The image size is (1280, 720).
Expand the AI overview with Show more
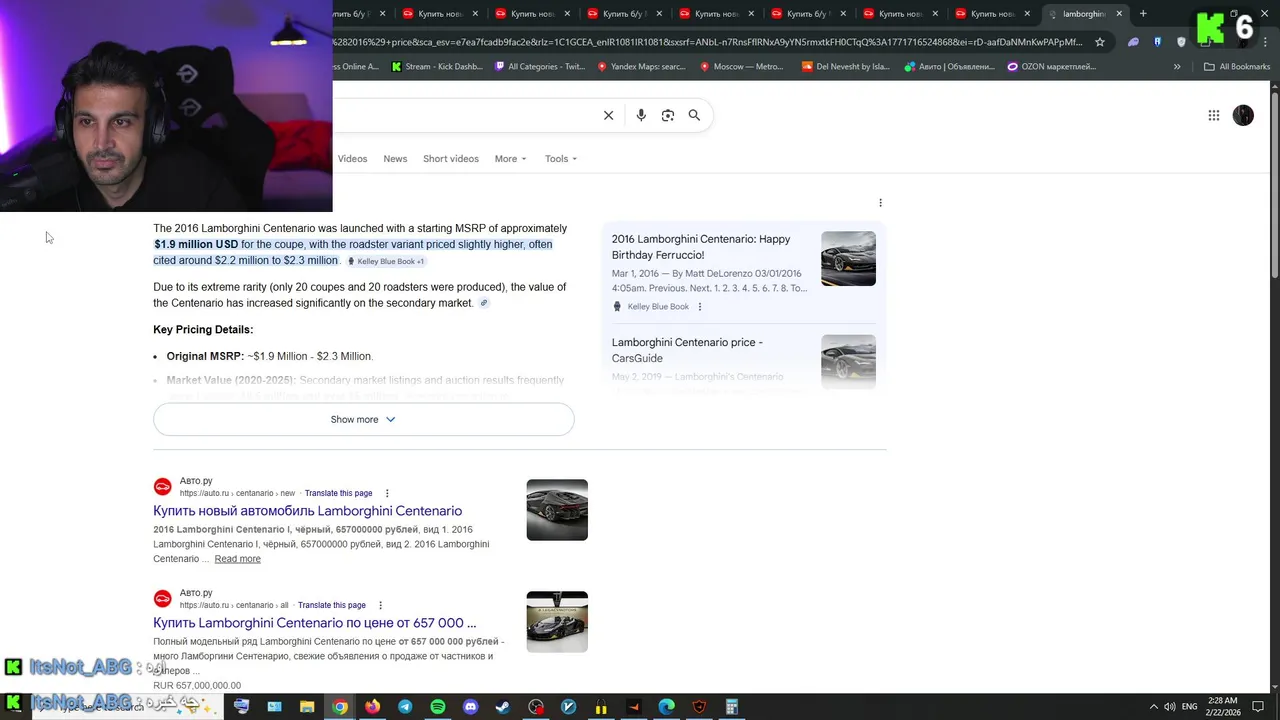363,420
